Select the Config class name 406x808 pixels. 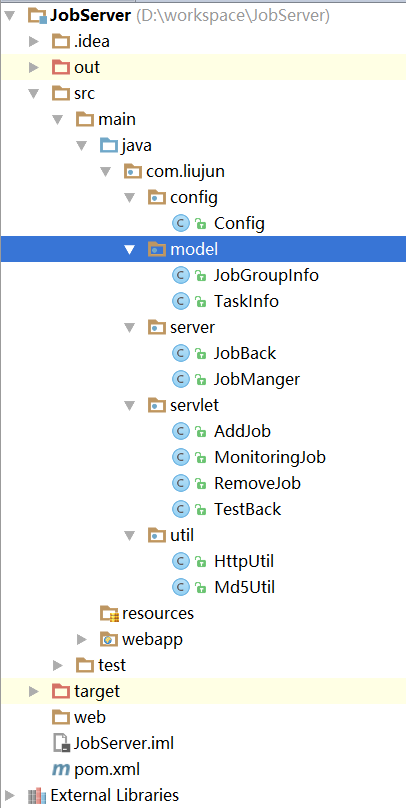pos(240,224)
